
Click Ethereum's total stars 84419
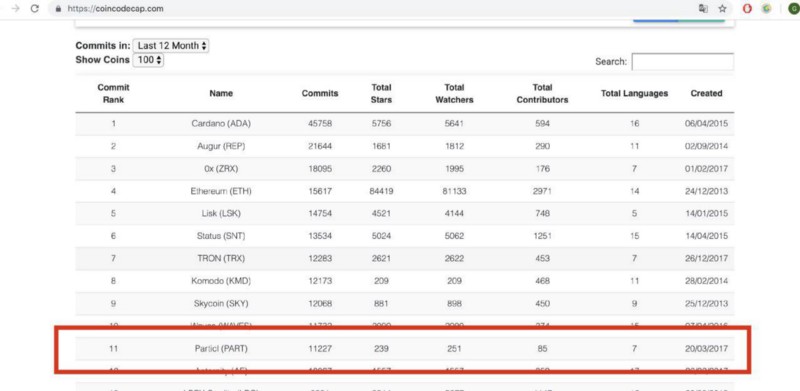pos(381,191)
